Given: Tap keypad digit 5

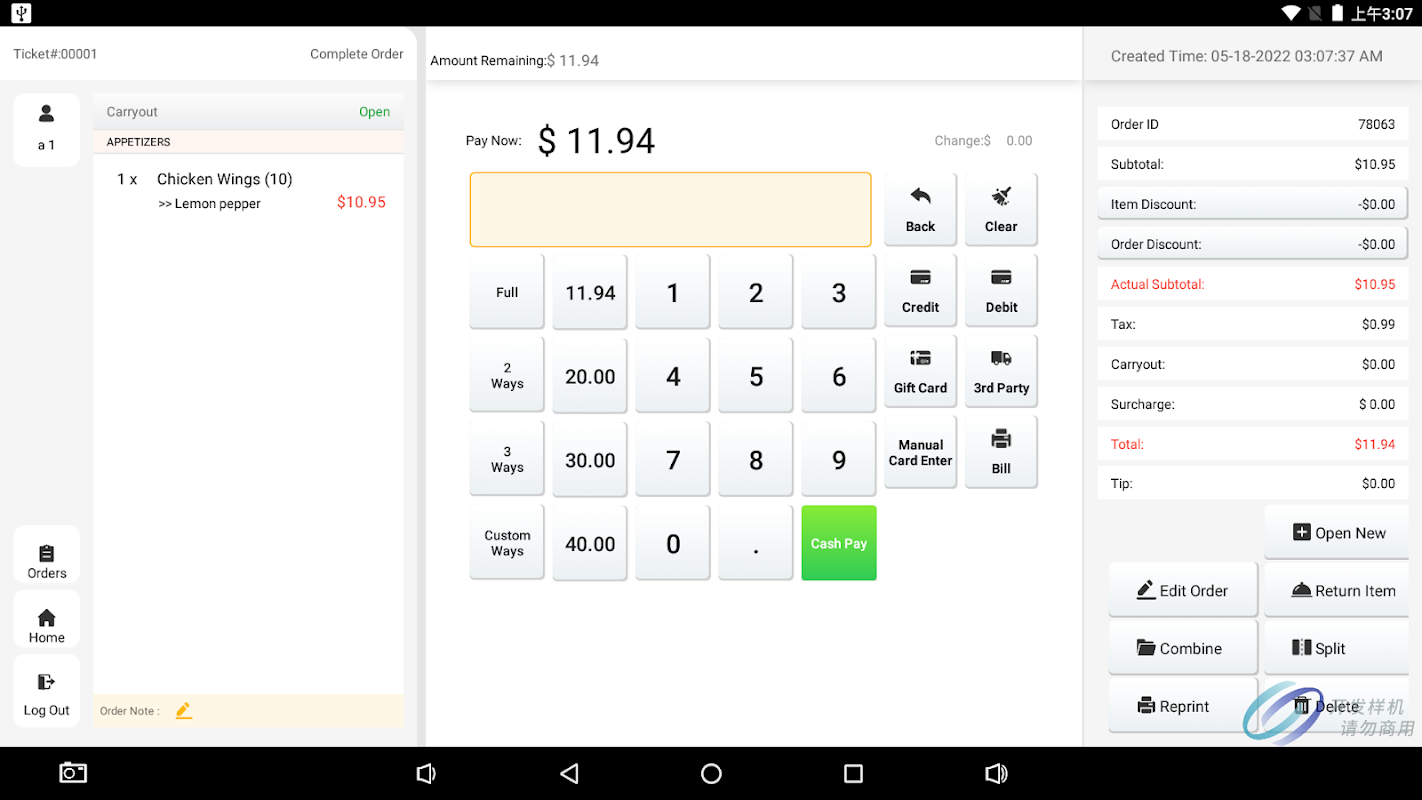Looking at the screenshot, I should (756, 376).
